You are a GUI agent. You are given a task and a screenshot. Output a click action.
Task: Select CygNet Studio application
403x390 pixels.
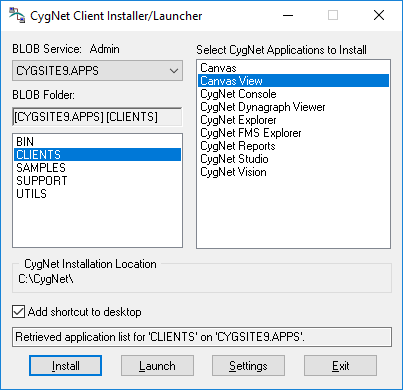(x=293, y=159)
